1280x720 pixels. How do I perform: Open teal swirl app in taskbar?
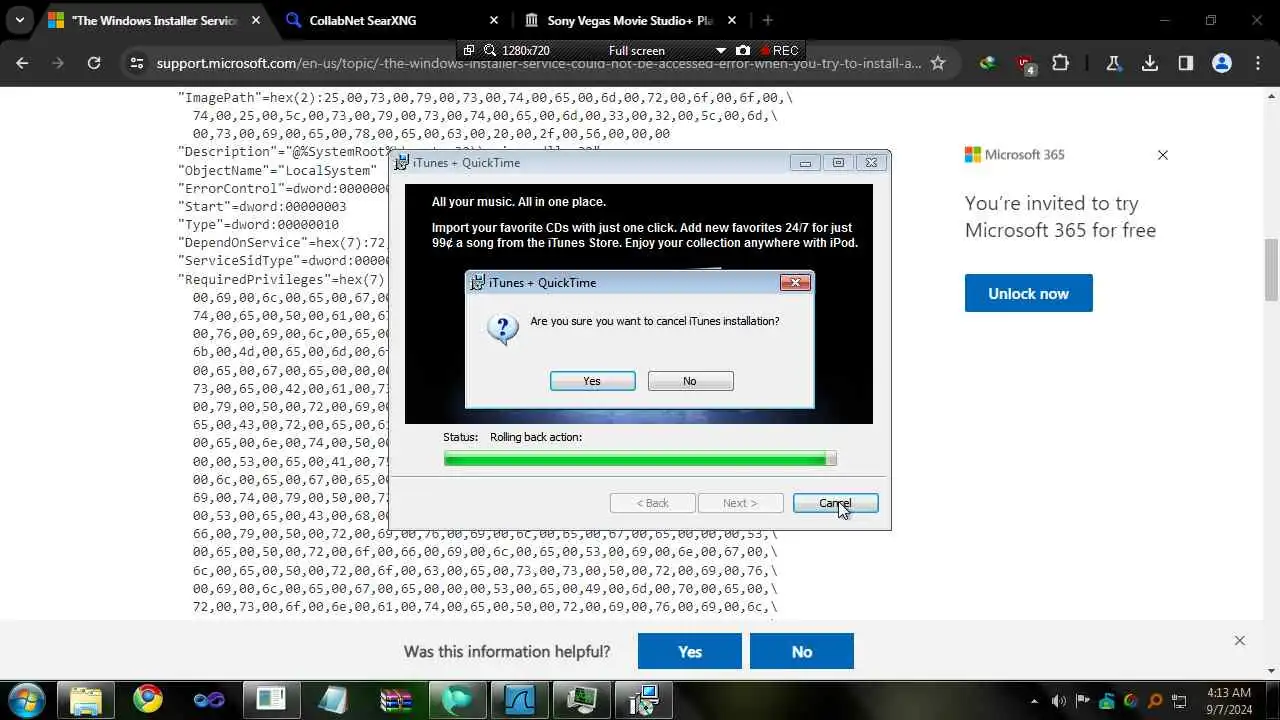[x=458, y=699]
